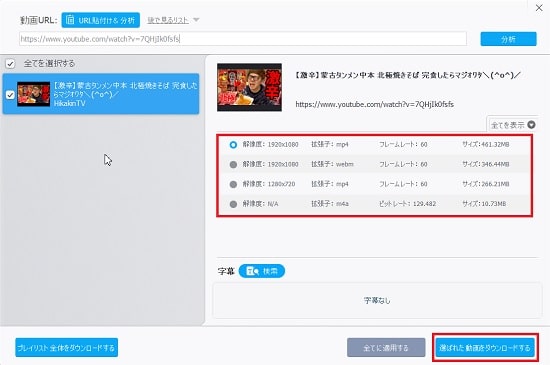Click the paste icon in URL貼付け＆分析

point(70,20)
